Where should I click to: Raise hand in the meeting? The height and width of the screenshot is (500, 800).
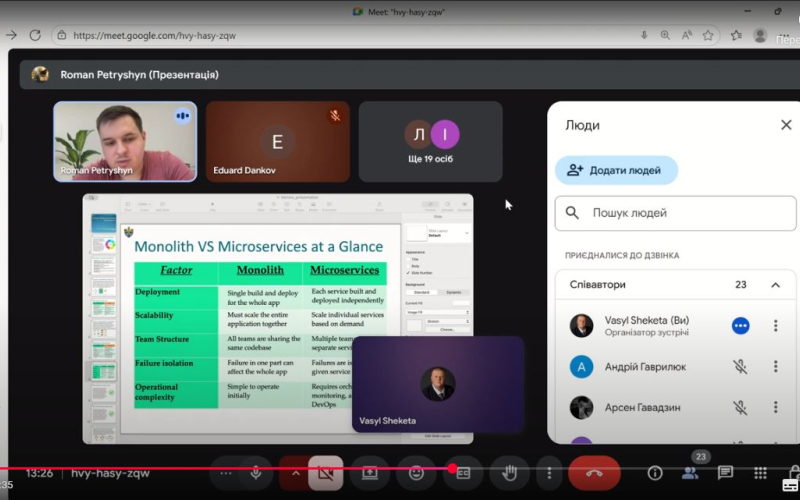pos(509,473)
